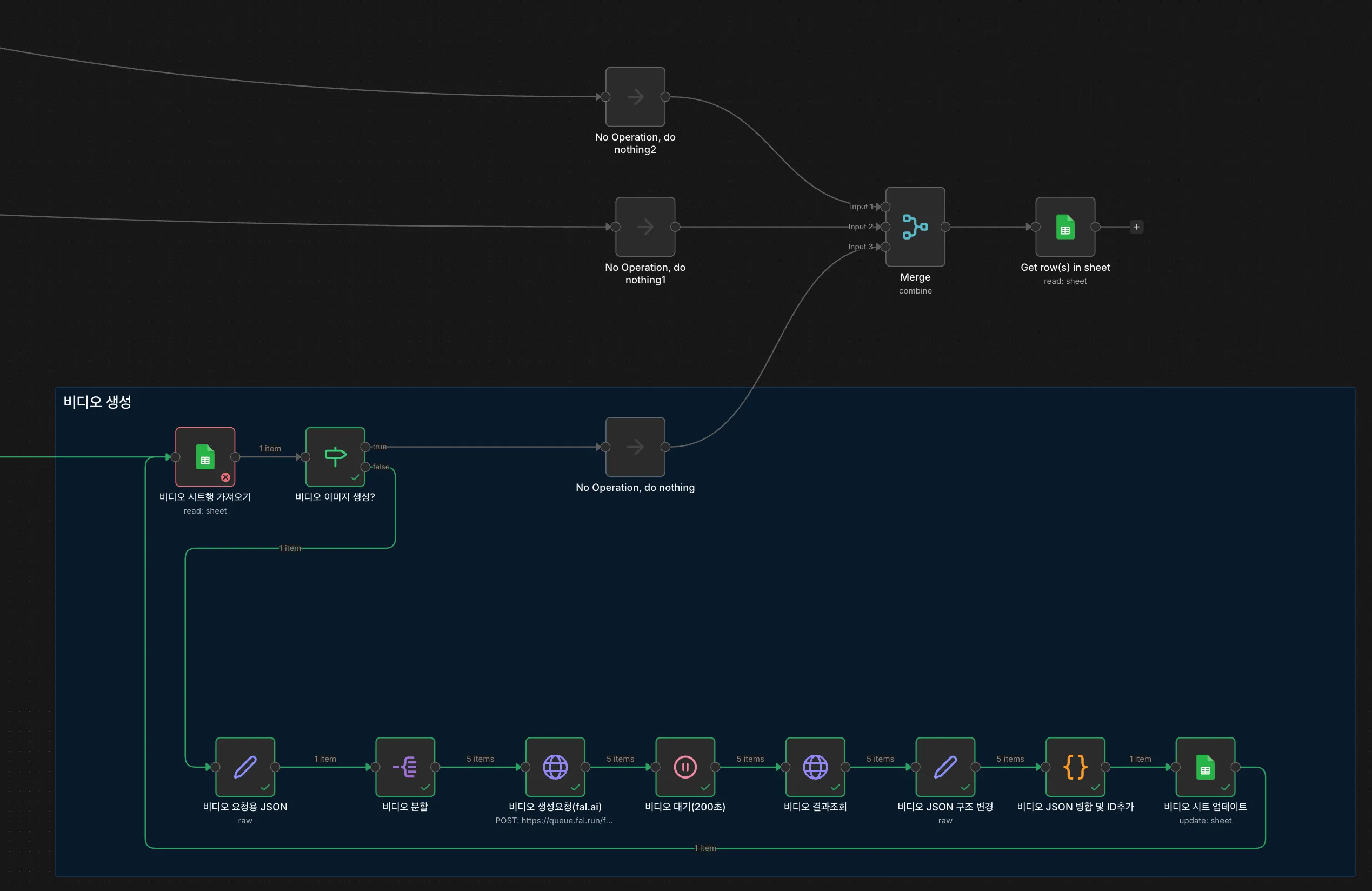Click the true output connector of If node
The image size is (1372, 891).
tap(365, 447)
